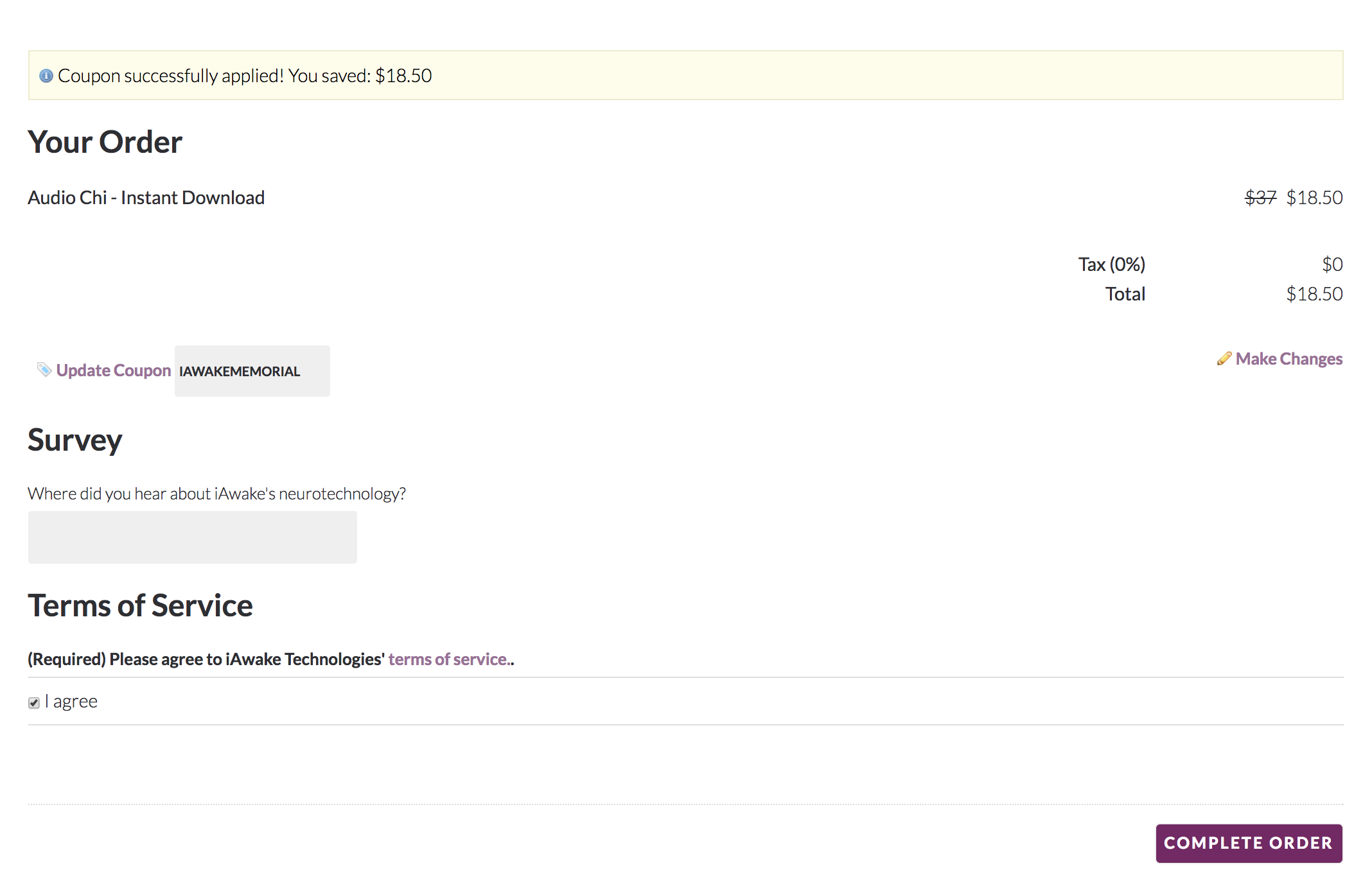Click the Your Order heading
This screenshot has width=1372, height=877.
(105, 142)
